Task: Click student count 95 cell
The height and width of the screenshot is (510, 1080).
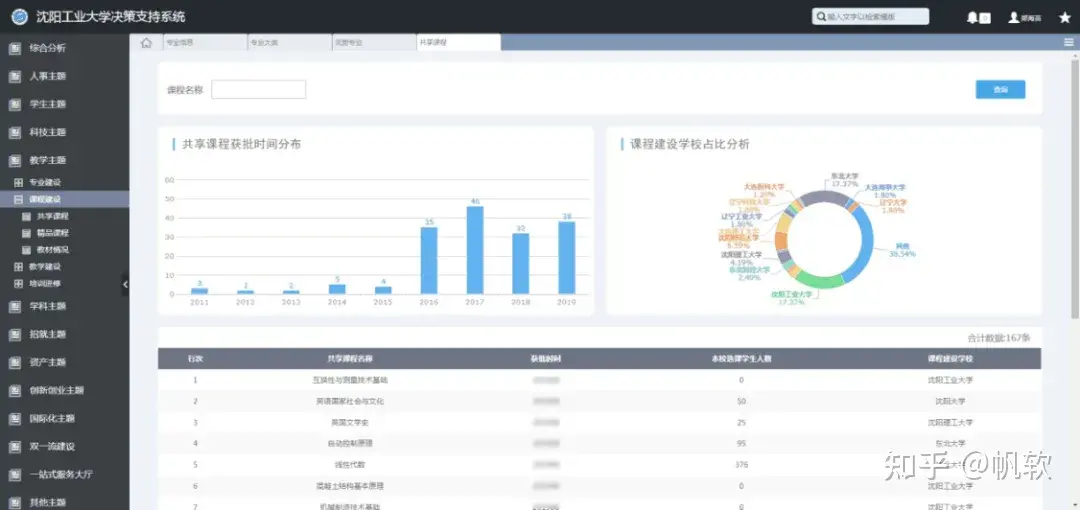Action: tap(741, 443)
